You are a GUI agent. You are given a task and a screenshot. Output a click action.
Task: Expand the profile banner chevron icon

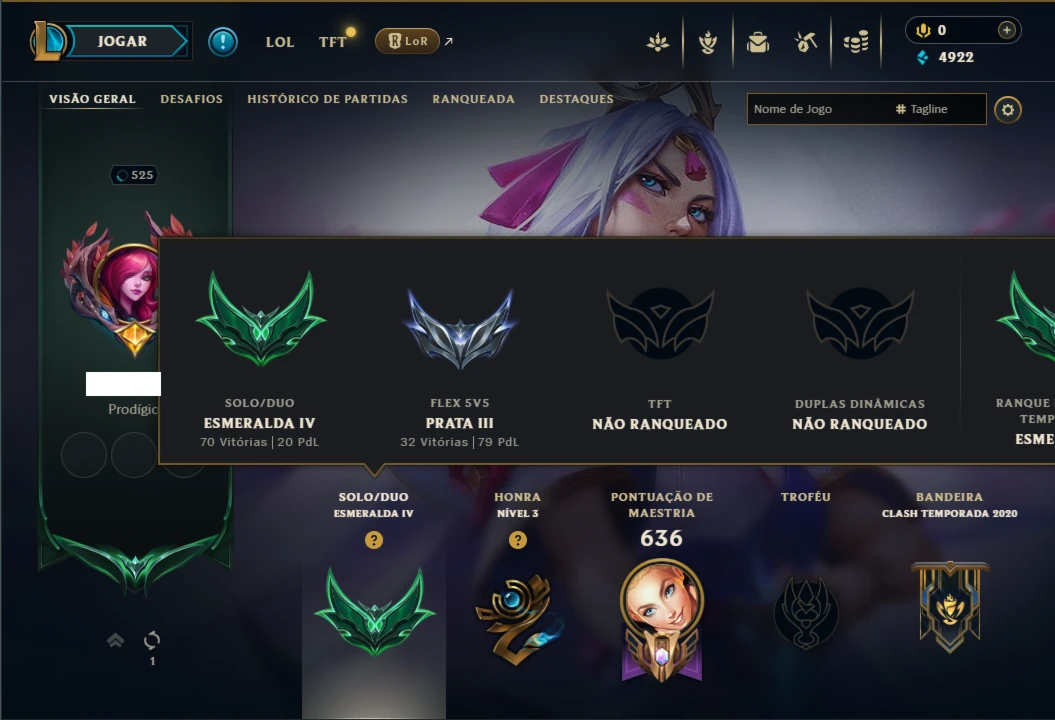pyautogui.click(x=116, y=640)
